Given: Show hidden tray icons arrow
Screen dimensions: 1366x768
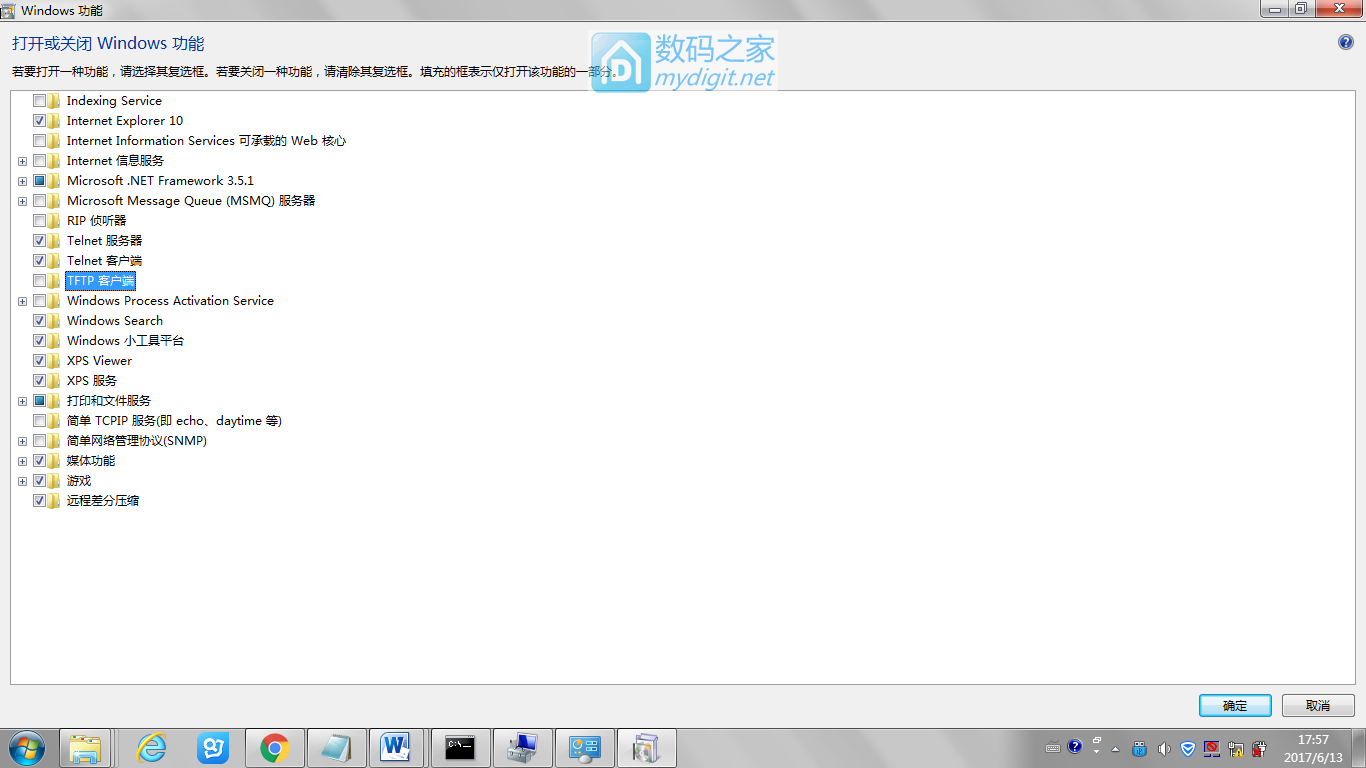Looking at the screenshot, I should [x=1116, y=748].
